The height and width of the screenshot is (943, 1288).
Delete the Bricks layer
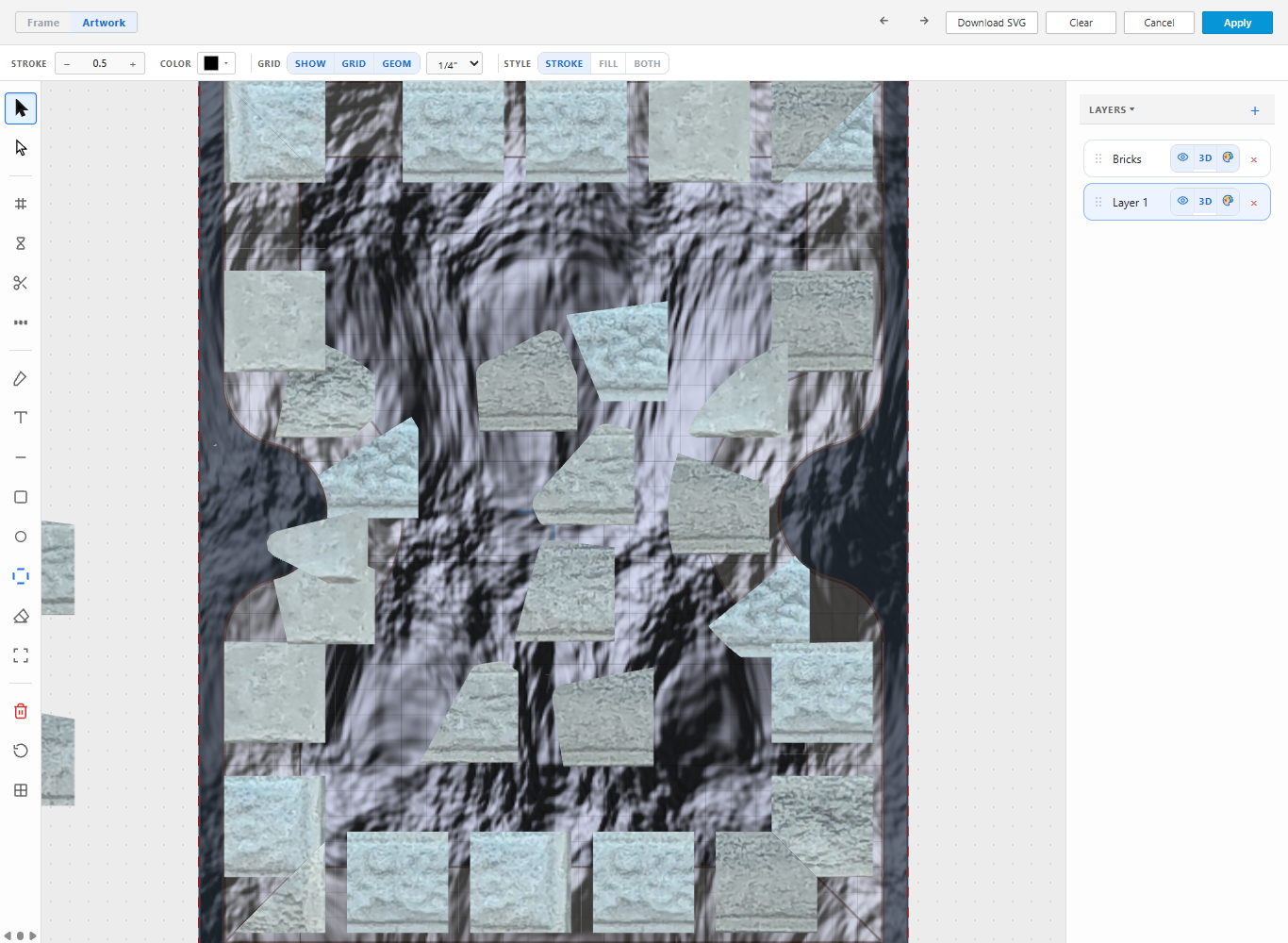[x=1254, y=159]
